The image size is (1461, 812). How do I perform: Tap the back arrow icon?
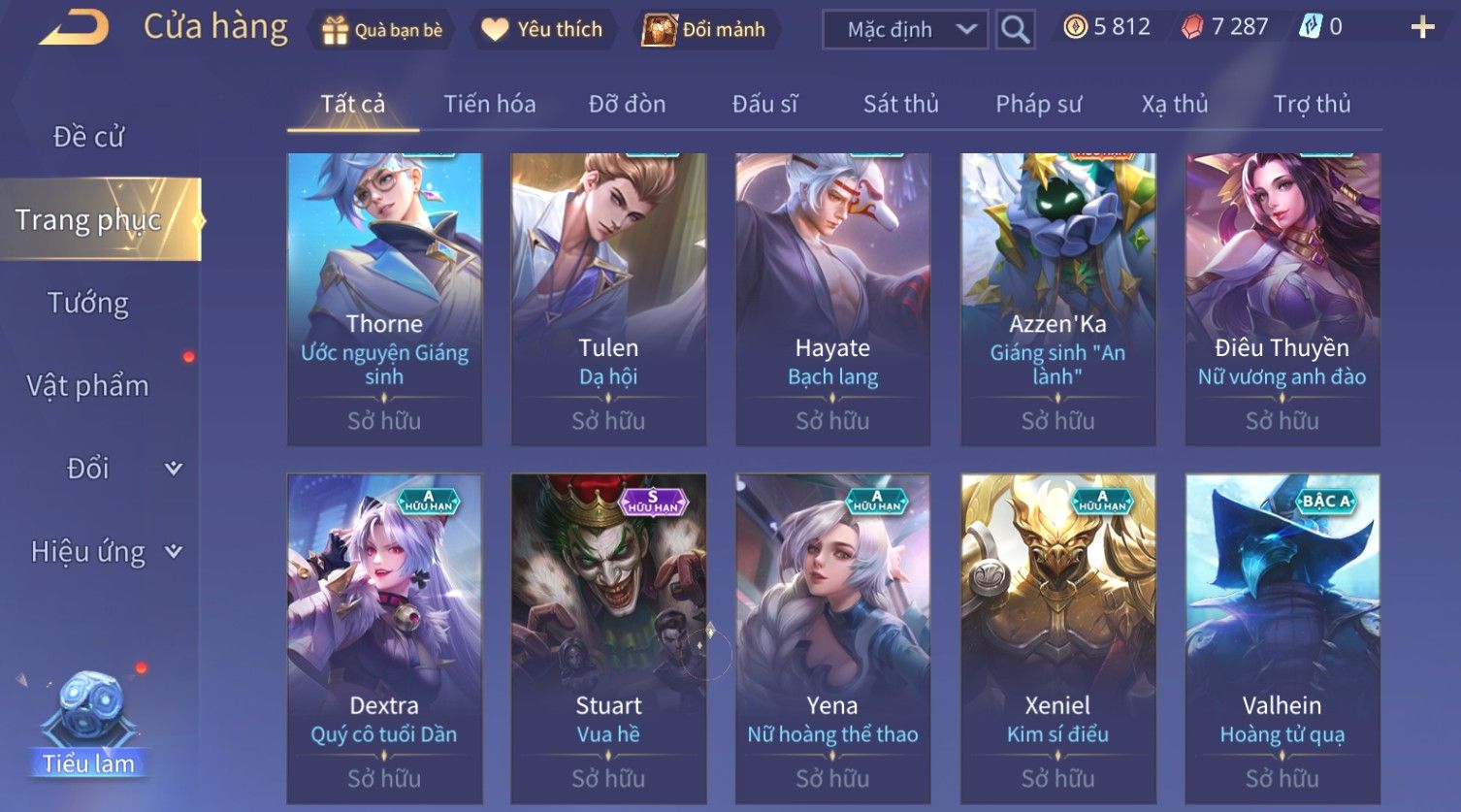(74, 29)
